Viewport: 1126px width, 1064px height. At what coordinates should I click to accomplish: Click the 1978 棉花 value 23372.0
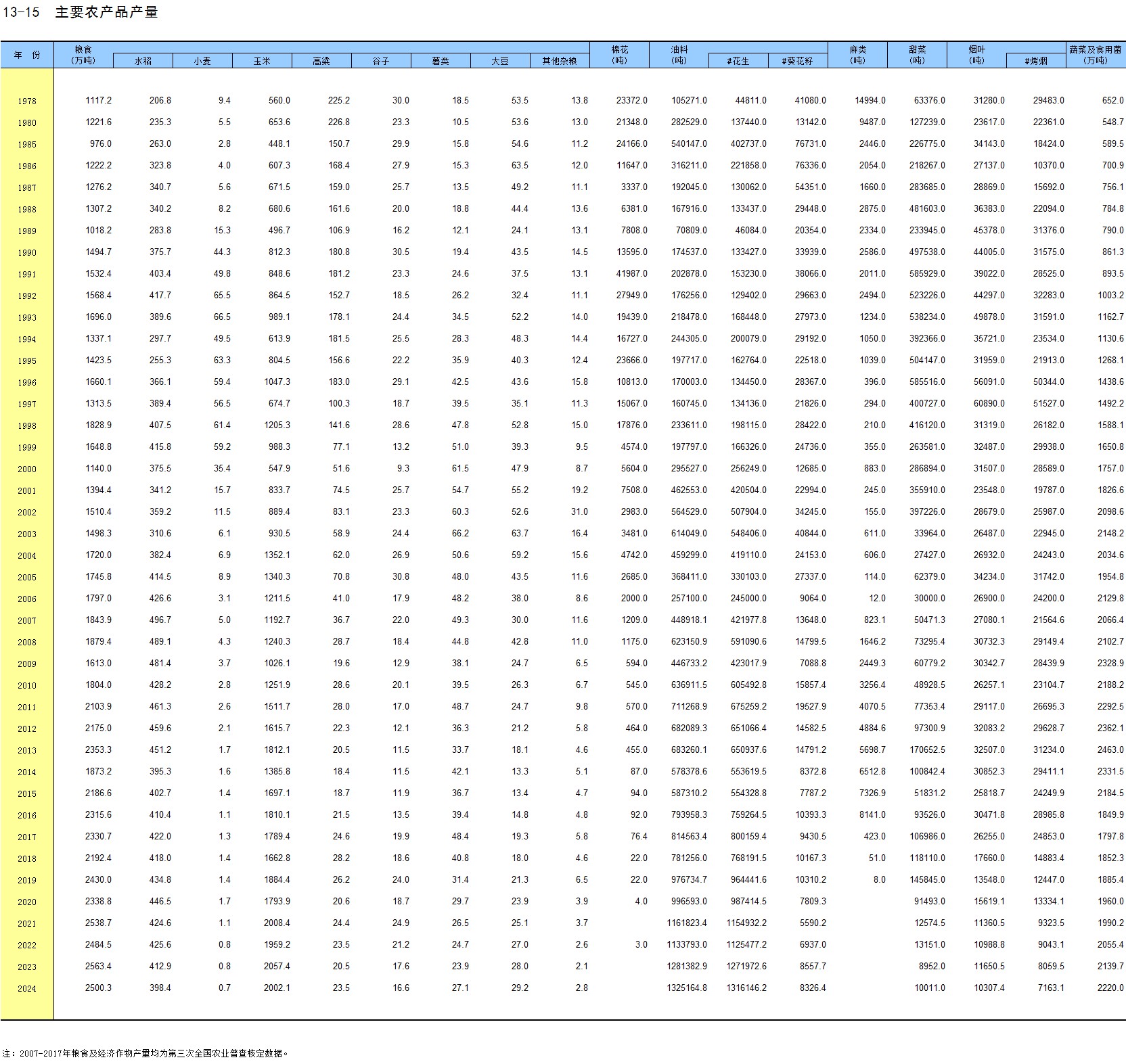631,101
